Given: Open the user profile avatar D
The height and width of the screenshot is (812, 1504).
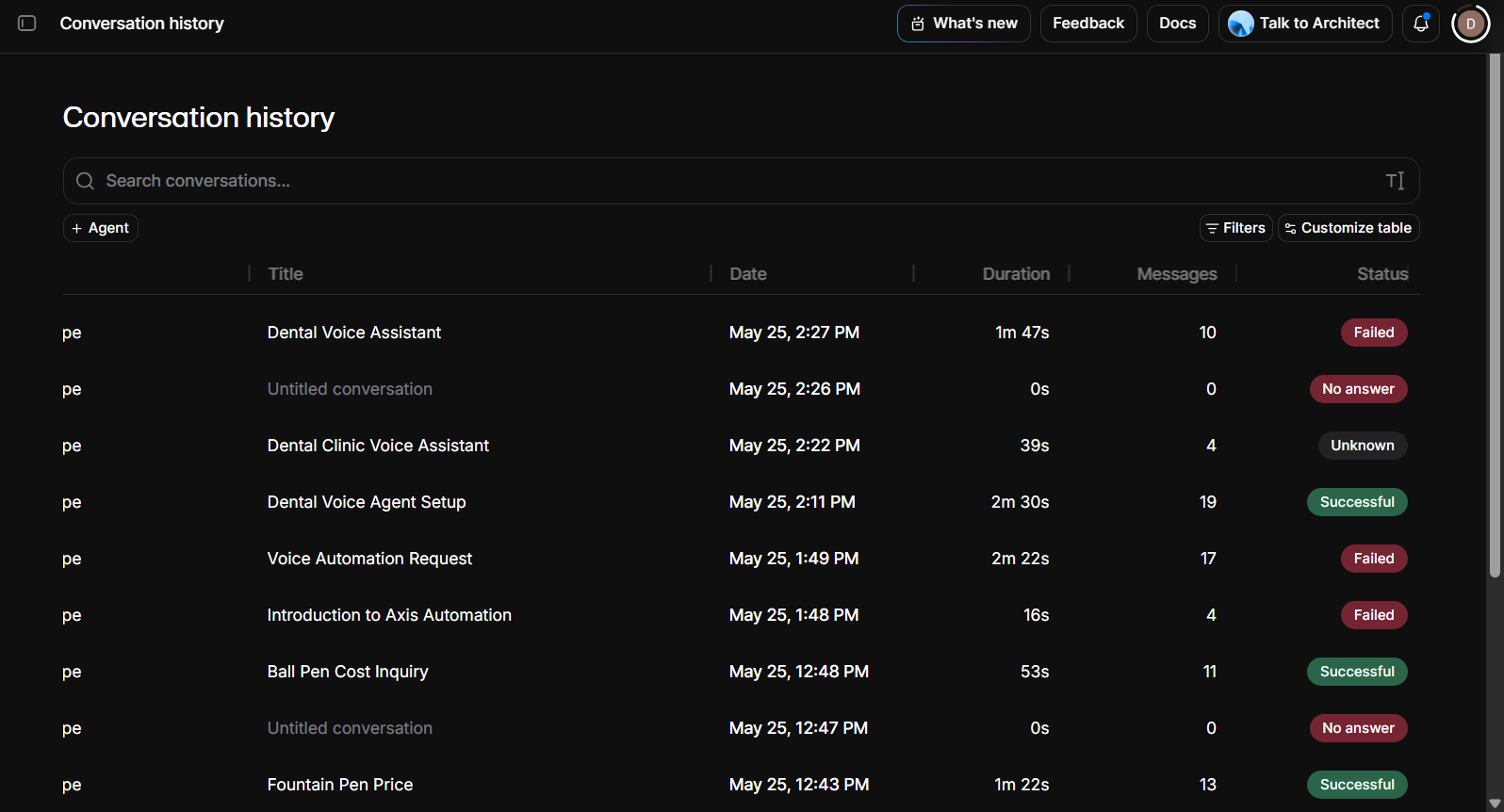Looking at the screenshot, I should click(x=1470, y=24).
